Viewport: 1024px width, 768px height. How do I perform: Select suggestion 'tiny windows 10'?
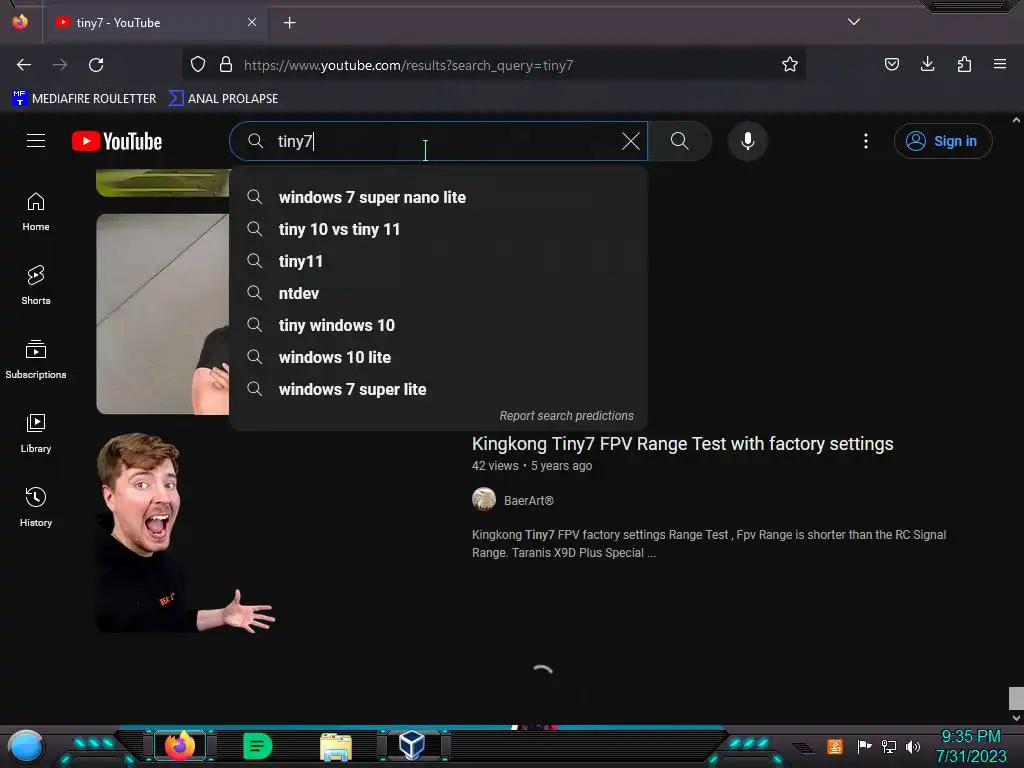[x=438, y=325]
